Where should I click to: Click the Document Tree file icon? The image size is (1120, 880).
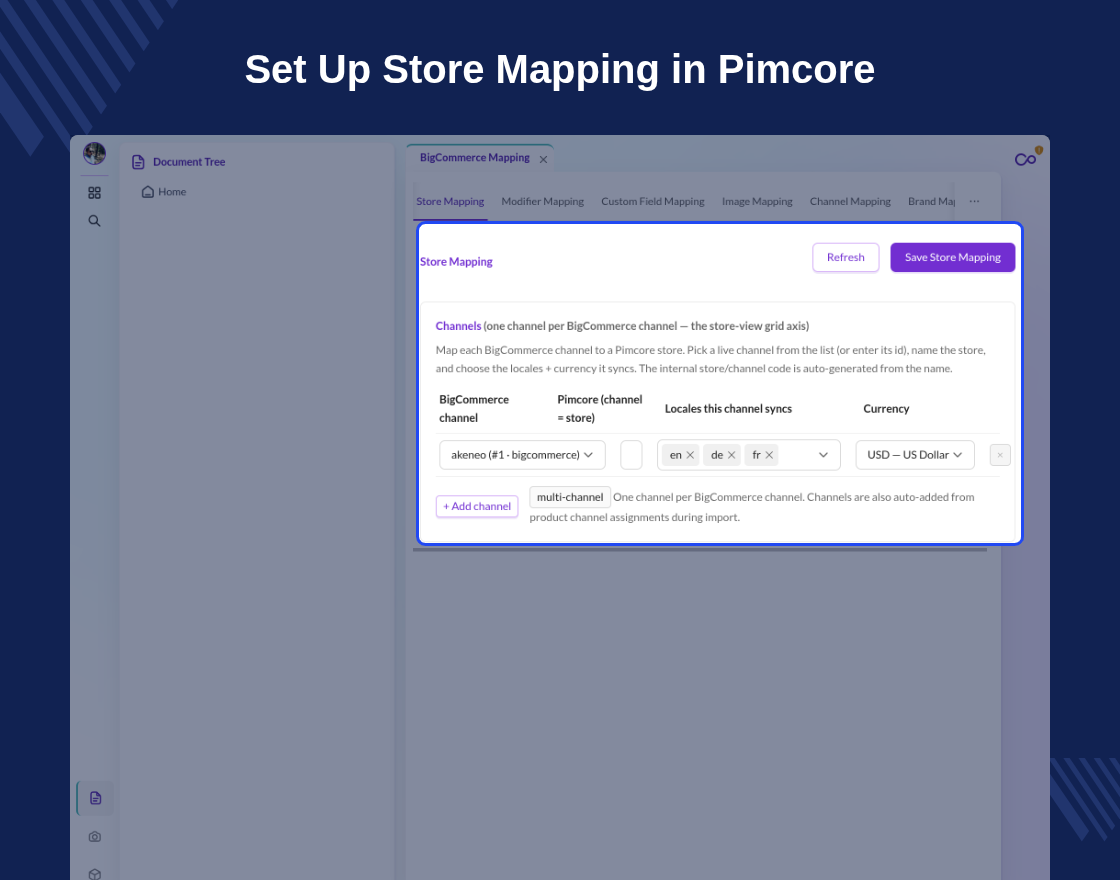(x=139, y=162)
